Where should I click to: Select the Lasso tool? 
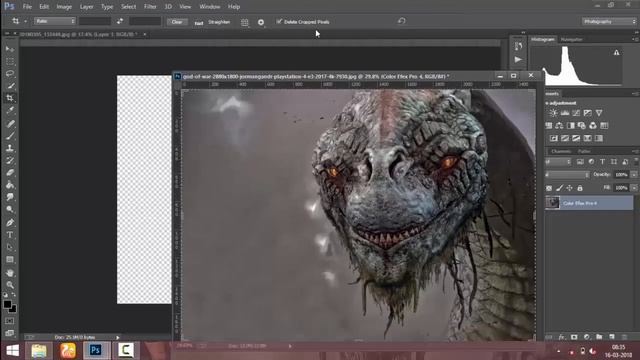pyautogui.click(x=10, y=73)
